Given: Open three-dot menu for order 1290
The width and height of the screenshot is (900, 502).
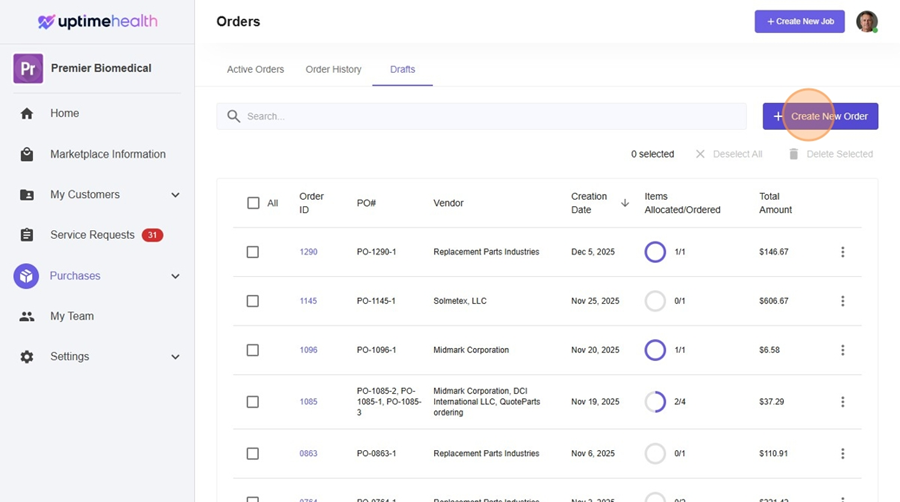Looking at the screenshot, I should click(842, 252).
